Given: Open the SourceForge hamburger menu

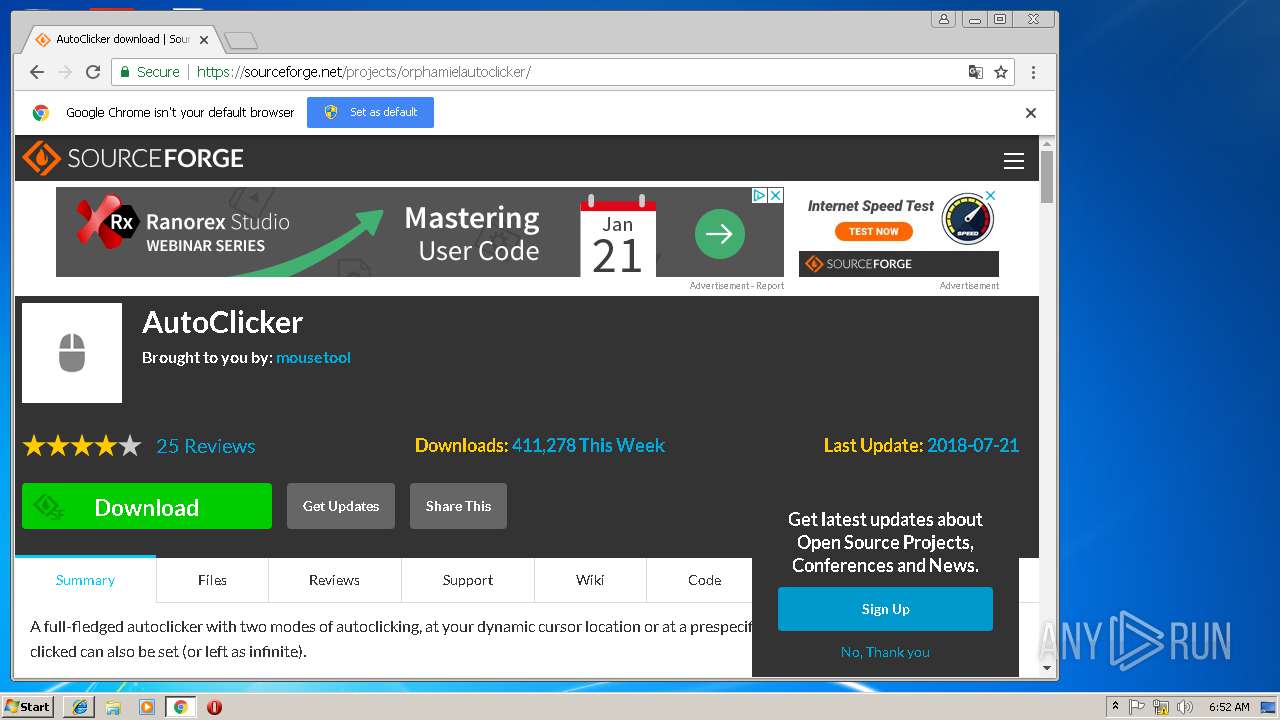Looking at the screenshot, I should (1014, 161).
